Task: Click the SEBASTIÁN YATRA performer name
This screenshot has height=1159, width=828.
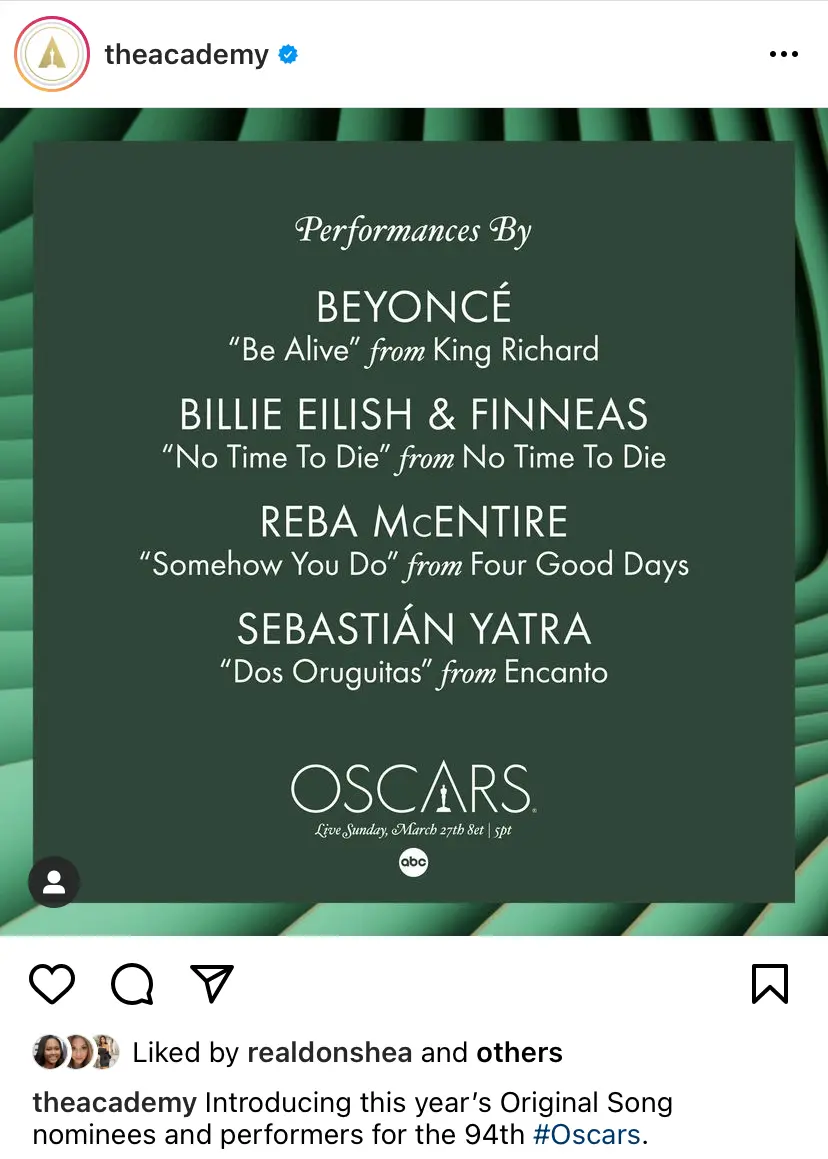Action: tap(413, 629)
